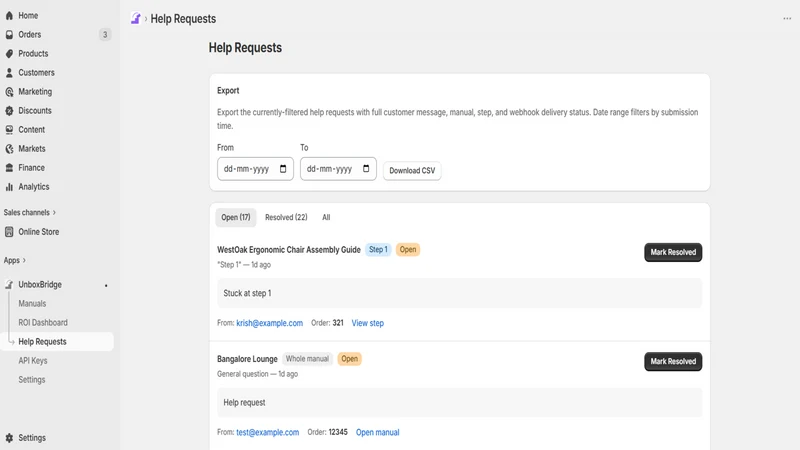800x450 pixels.
Task: Click the Marketing target icon
Action: pos(9,92)
